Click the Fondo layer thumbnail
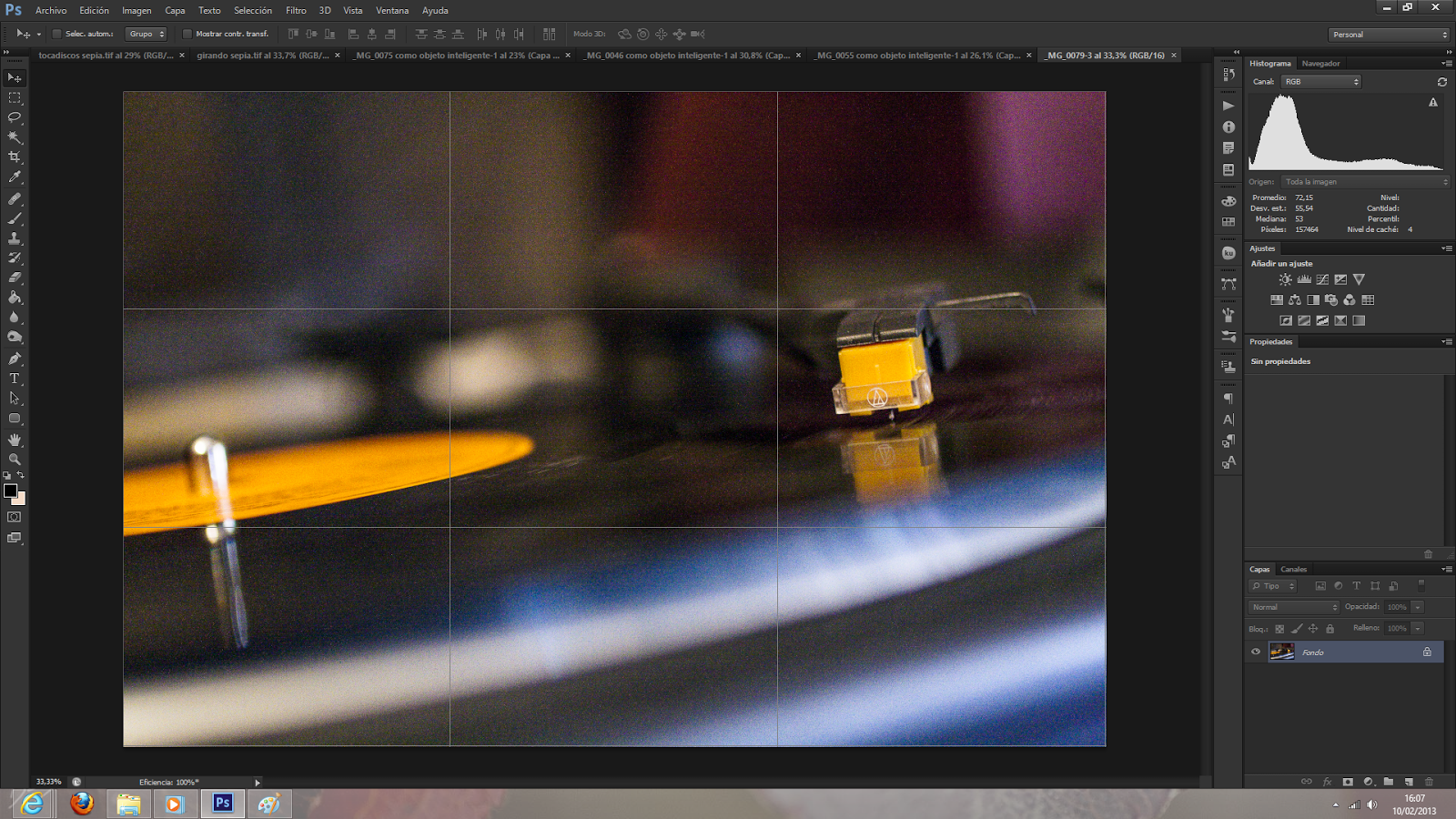The height and width of the screenshot is (819, 1456). coord(1281,652)
